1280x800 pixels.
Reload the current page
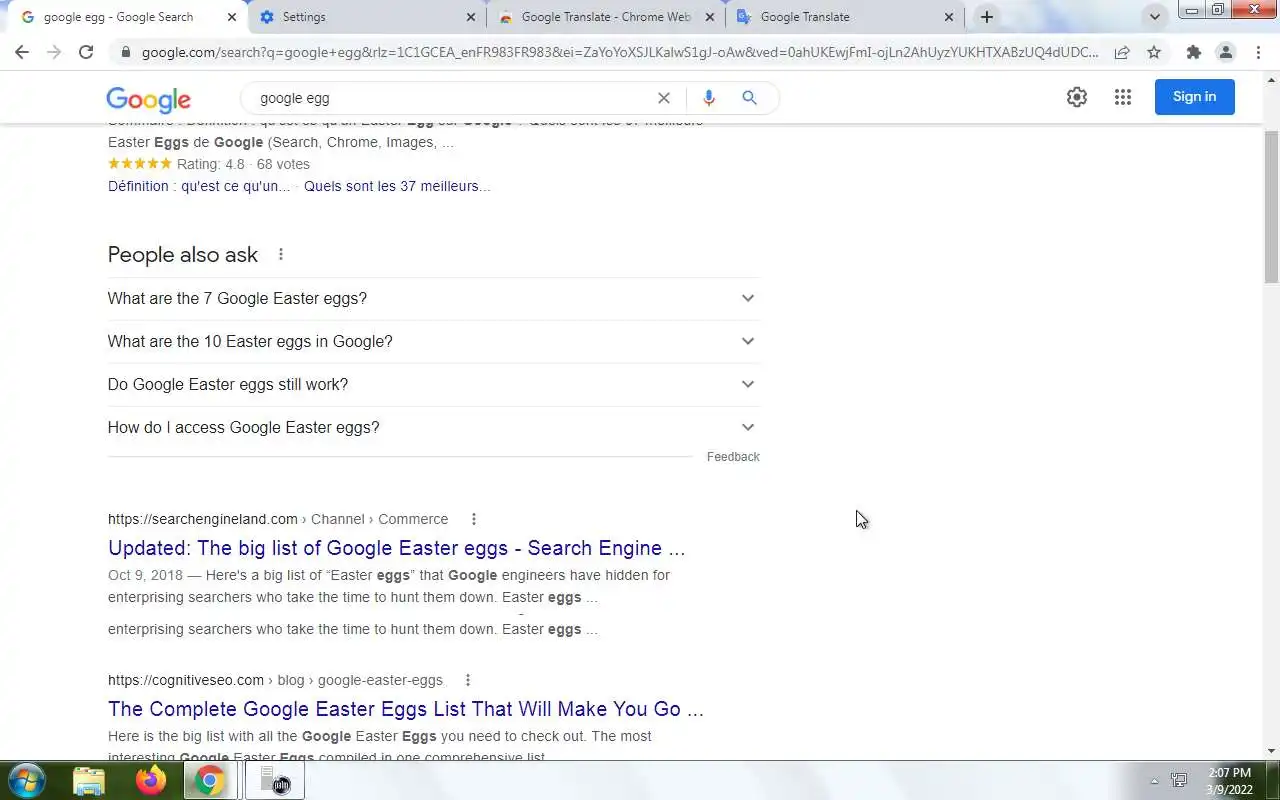(x=86, y=52)
